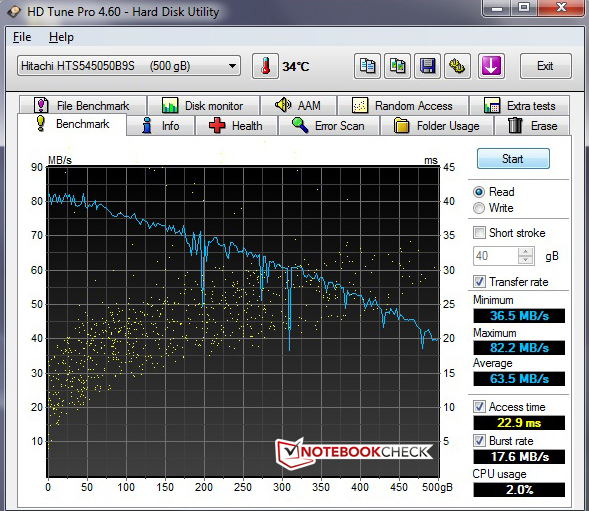589x511 pixels.
Task: Switch to the Random Access tab
Action: pyautogui.click(x=403, y=106)
